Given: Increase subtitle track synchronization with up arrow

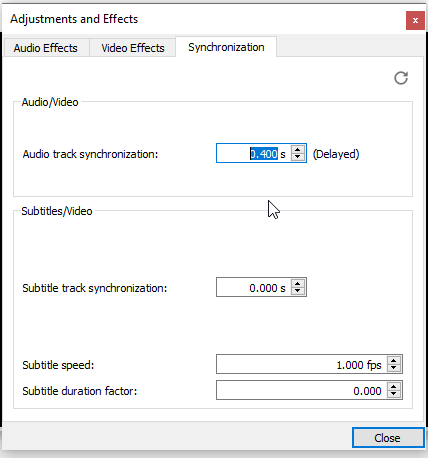Looking at the screenshot, I should pyautogui.click(x=298, y=283).
